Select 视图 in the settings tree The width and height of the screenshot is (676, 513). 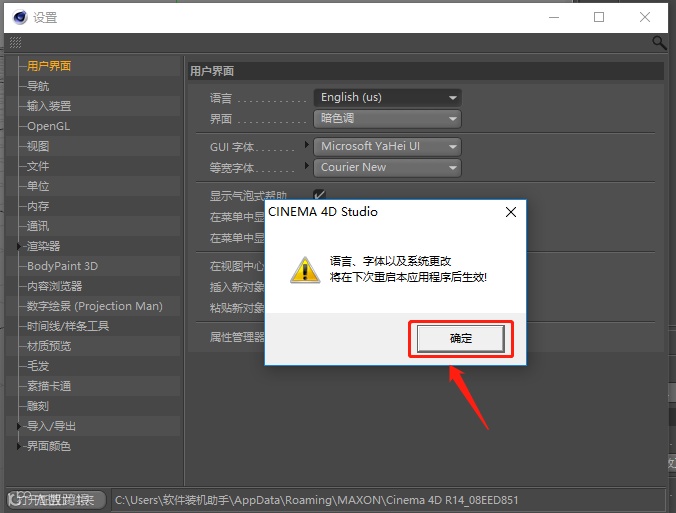pyautogui.click(x=38, y=146)
